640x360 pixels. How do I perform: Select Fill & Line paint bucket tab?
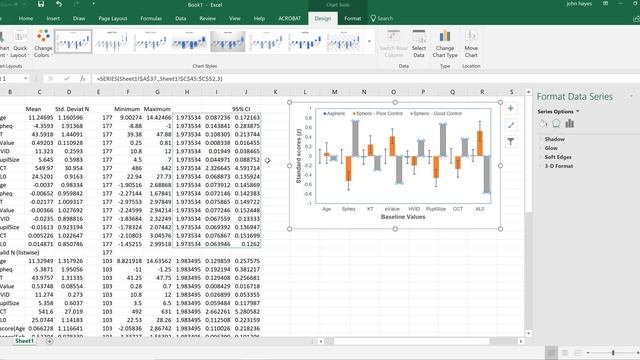(x=542, y=123)
